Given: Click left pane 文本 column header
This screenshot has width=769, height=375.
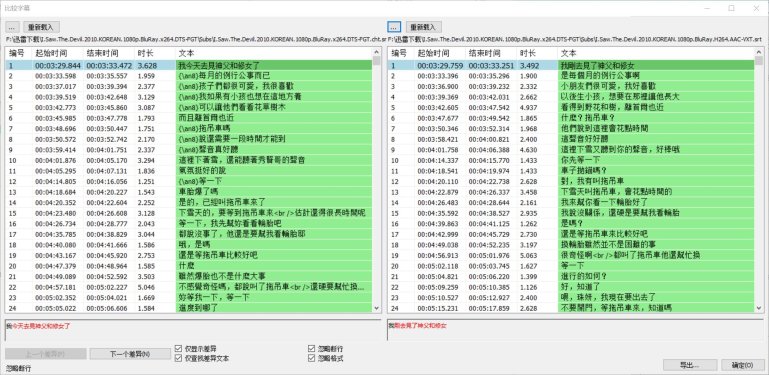Looking at the screenshot, I should click(x=274, y=53).
